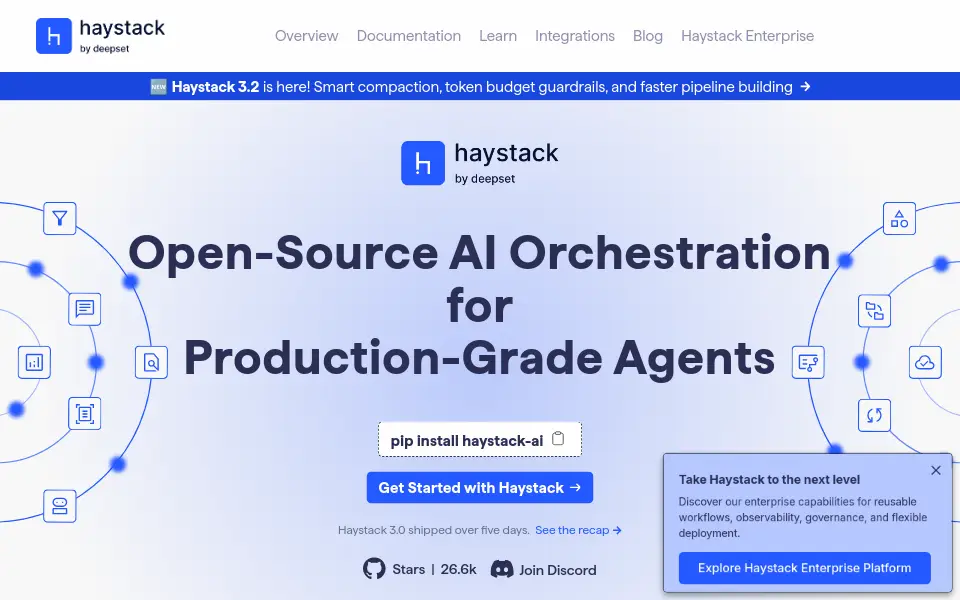Screen dimensions: 960x600
Task: Click Explore Haystack Enterprise Platform button
Action: tap(804, 568)
